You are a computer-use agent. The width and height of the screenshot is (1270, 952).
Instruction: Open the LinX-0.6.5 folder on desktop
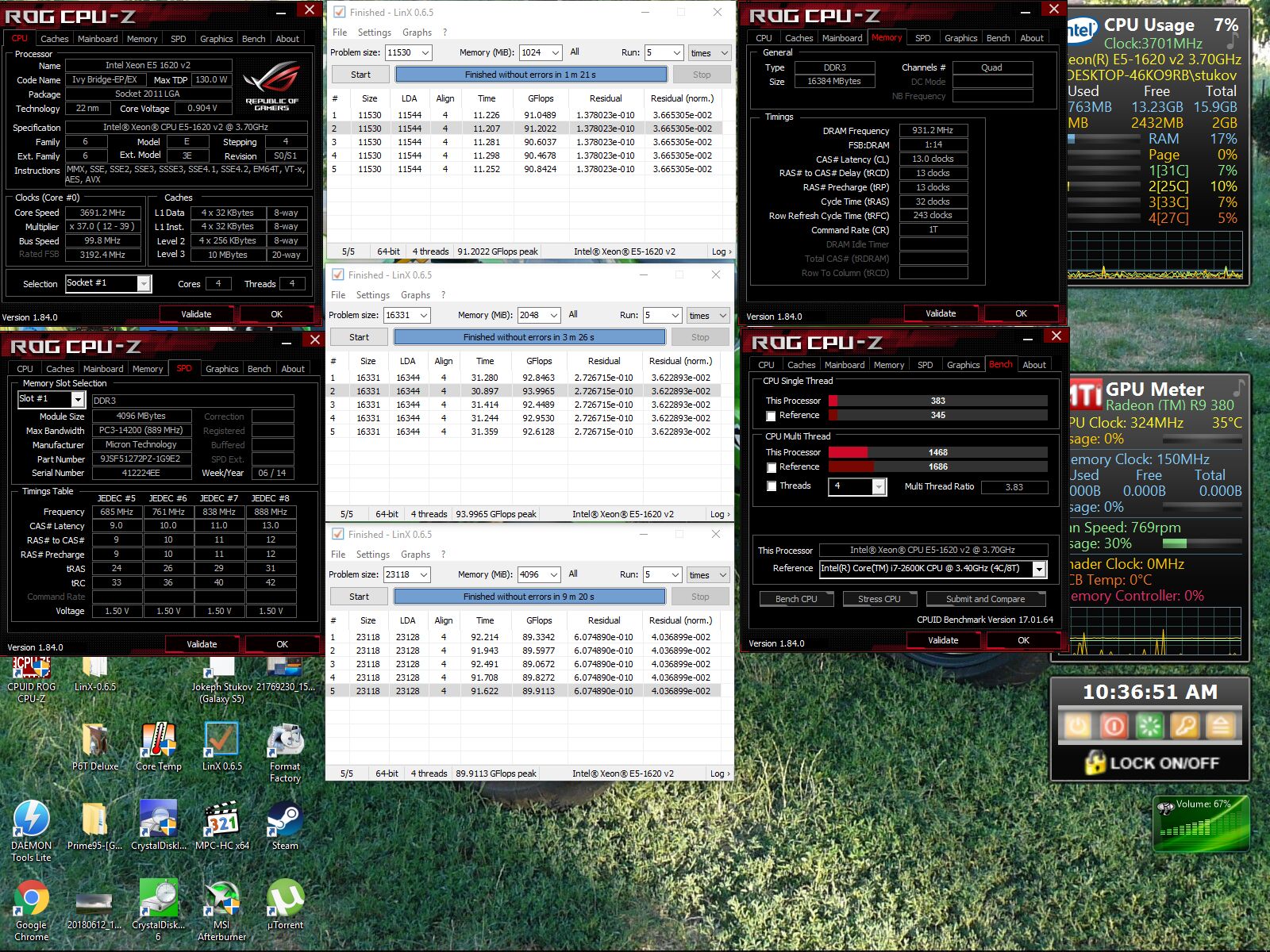point(95,675)
